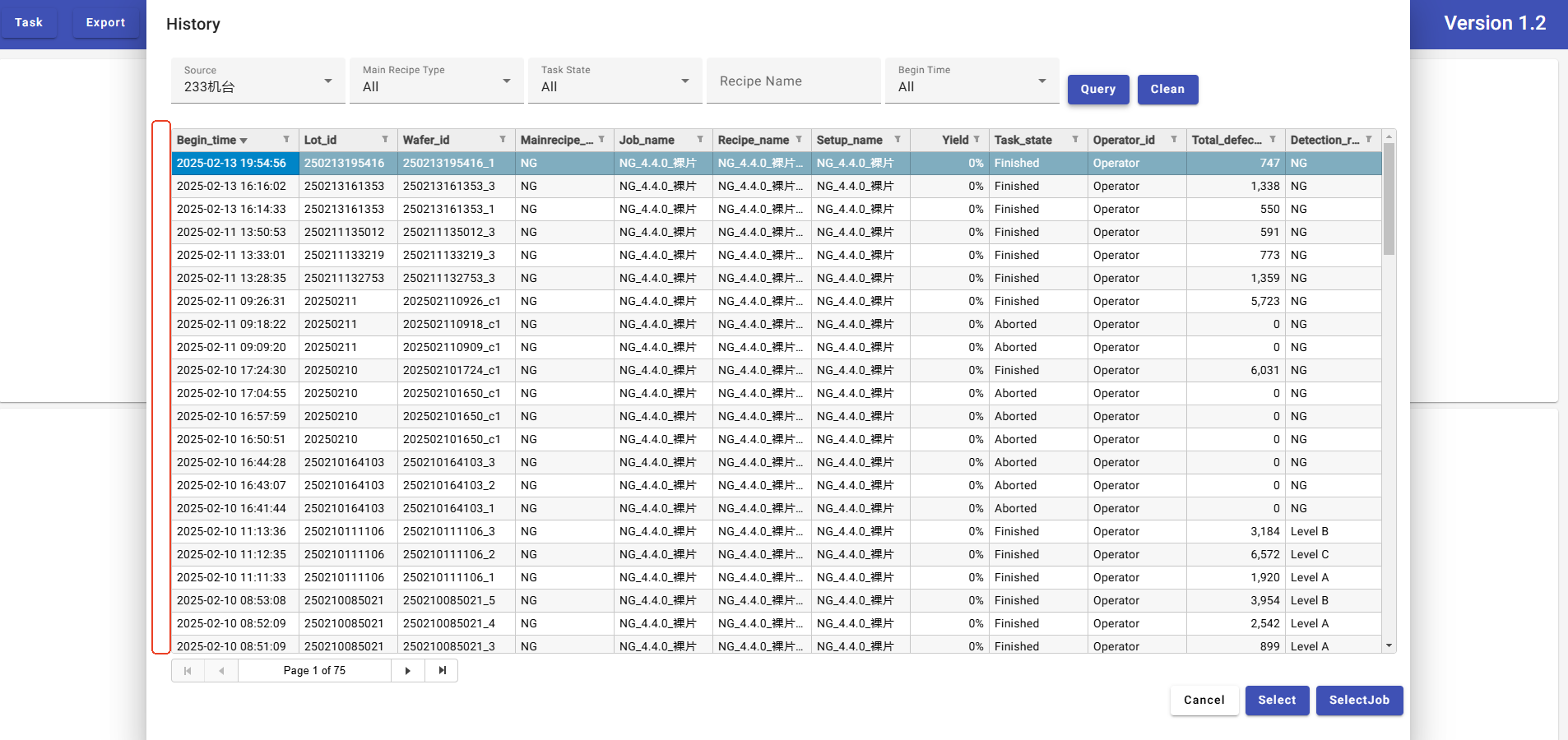Select row 2025-02-11 09:18:22
The image size is (1568, 740).
777,324
